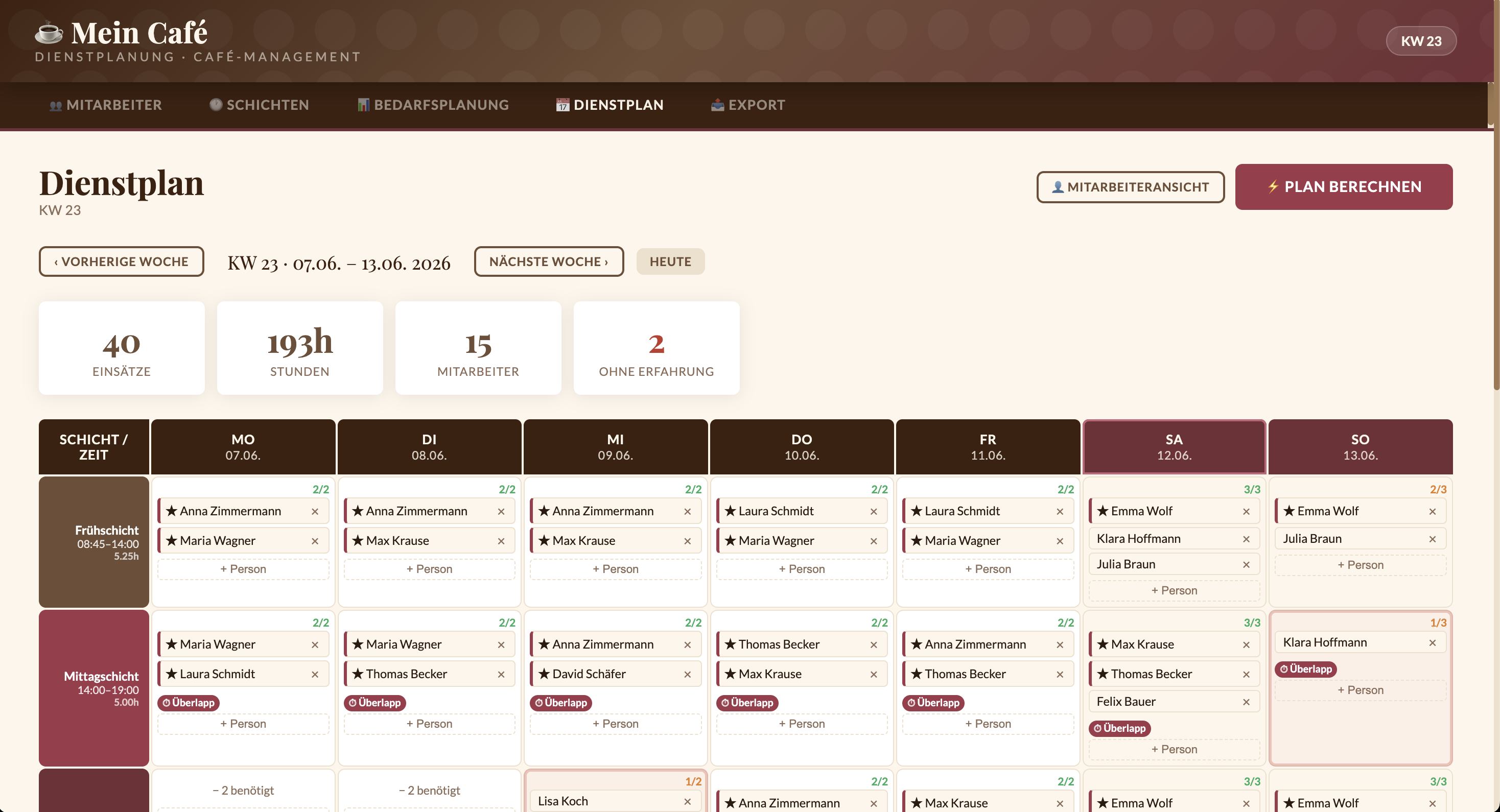Click the KW 23 badge in header

1421,41
